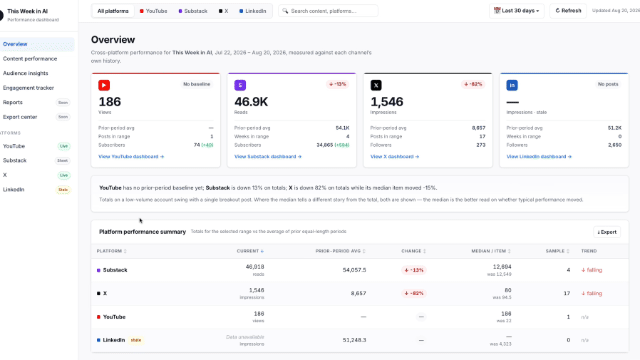This screenshot has width=640, height=360.
Task: Filter by LinkedIn platform chip
Action: click(x=253, y=11)
